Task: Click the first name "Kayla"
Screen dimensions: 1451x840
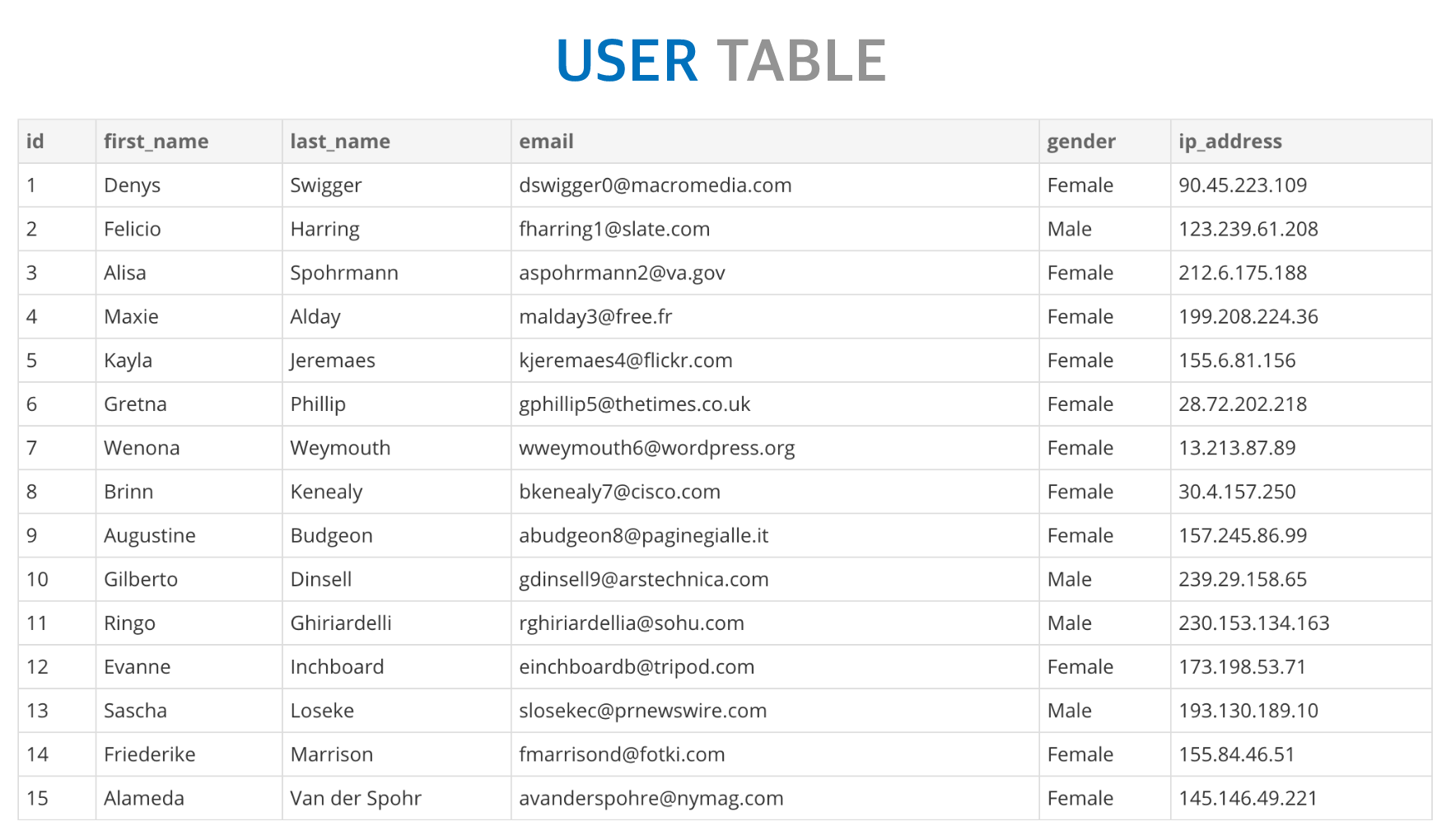Action: click(x=128, y=360)
